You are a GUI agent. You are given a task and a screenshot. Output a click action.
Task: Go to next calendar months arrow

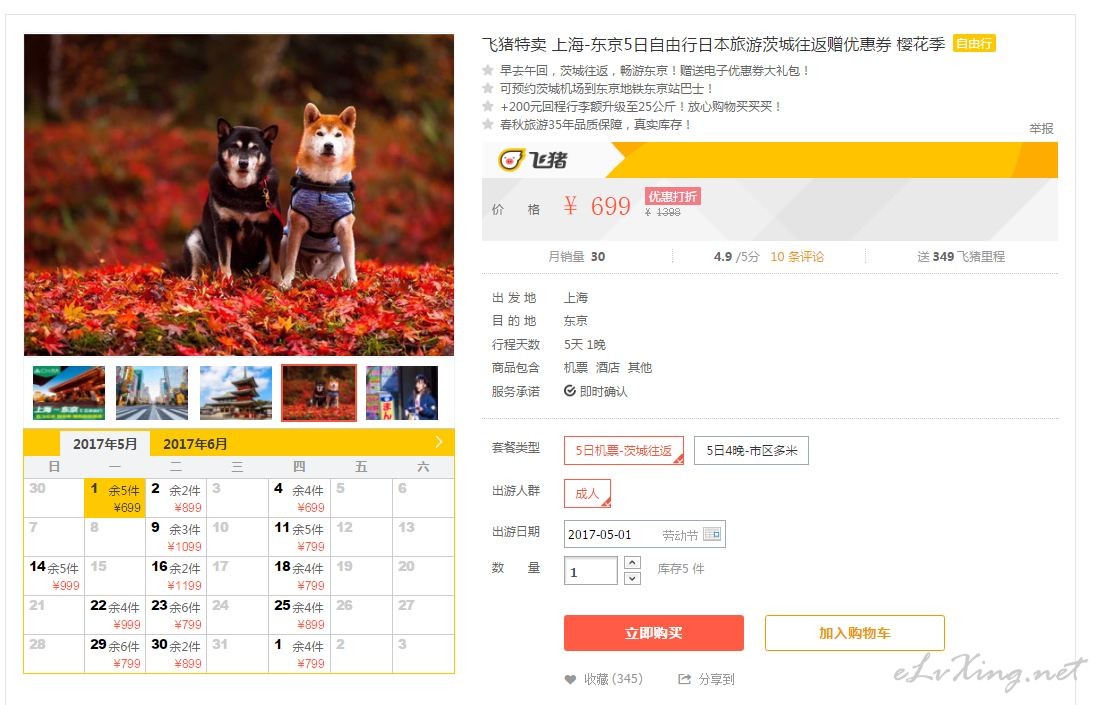[439, 442]
